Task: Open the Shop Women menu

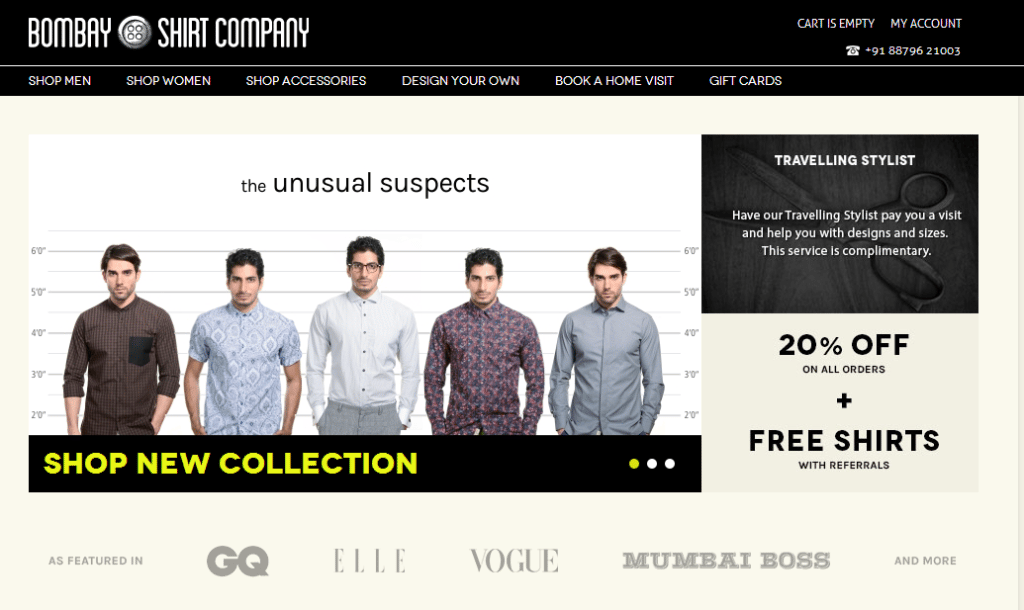Action: coord(168,80)
